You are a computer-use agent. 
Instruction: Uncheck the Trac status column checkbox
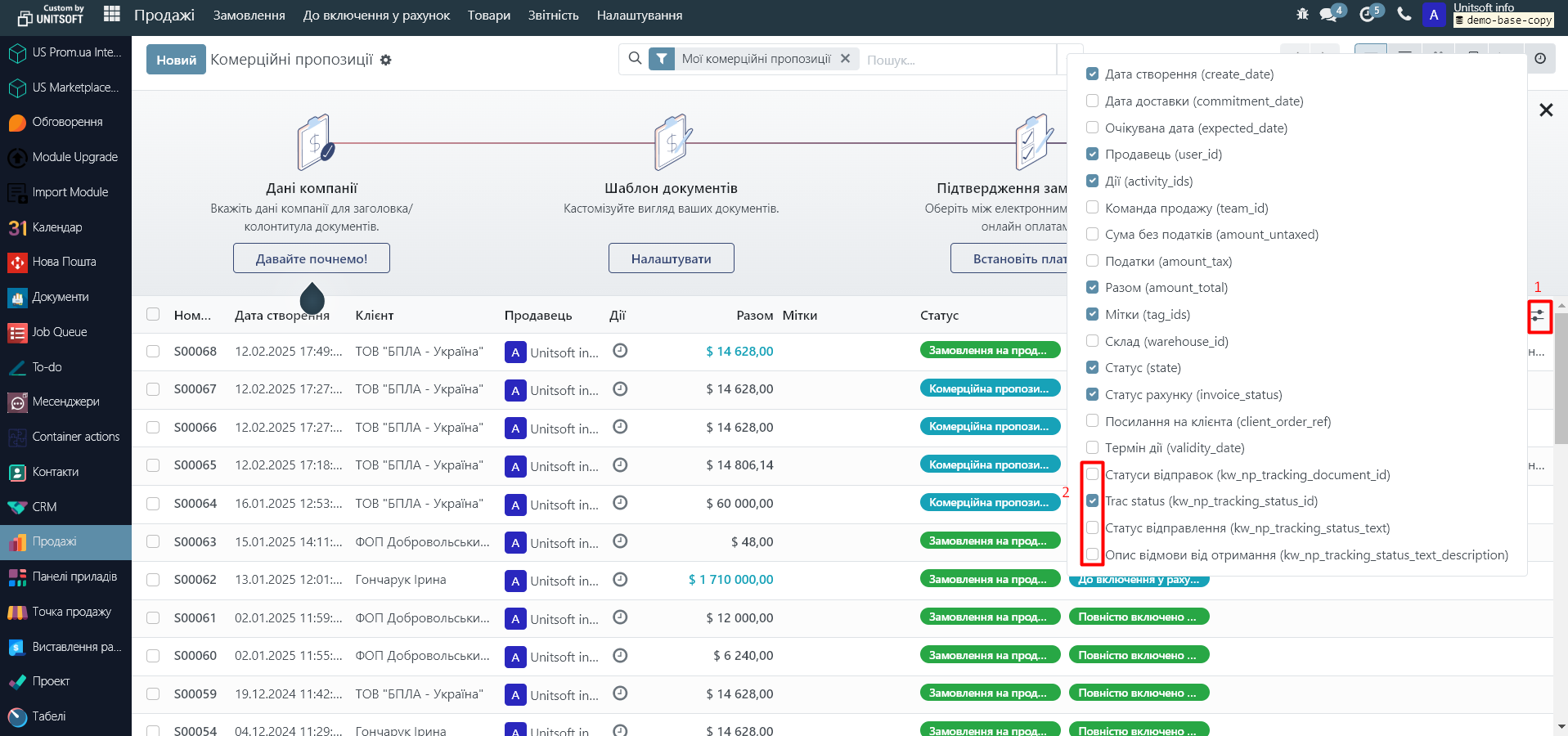pos(1092,501)
